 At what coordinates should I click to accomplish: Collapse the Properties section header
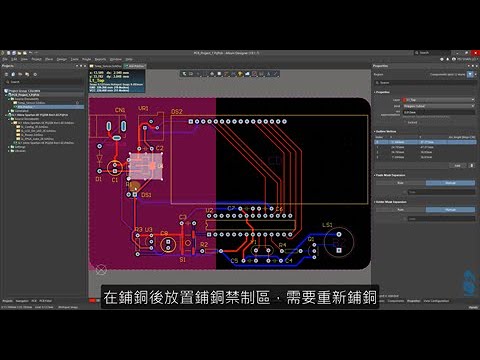pos(382,92)
